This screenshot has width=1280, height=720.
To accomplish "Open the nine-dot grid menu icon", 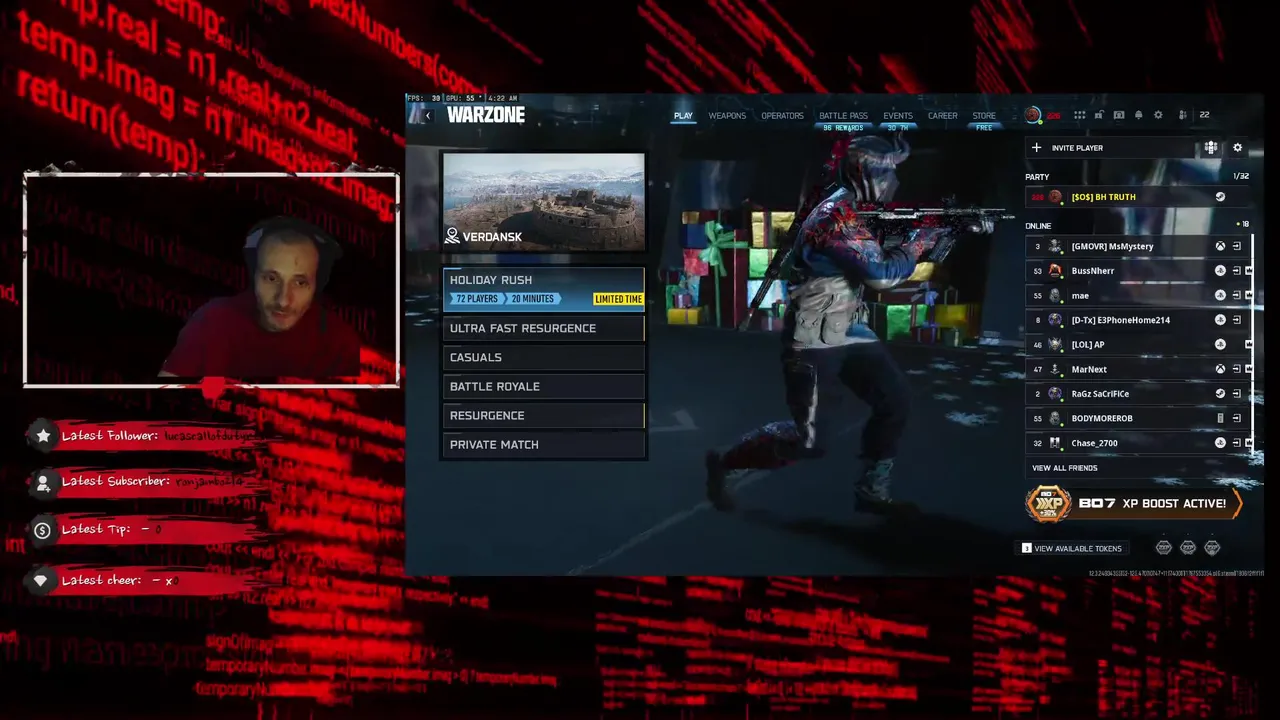I will click(x=1079, y=115).
